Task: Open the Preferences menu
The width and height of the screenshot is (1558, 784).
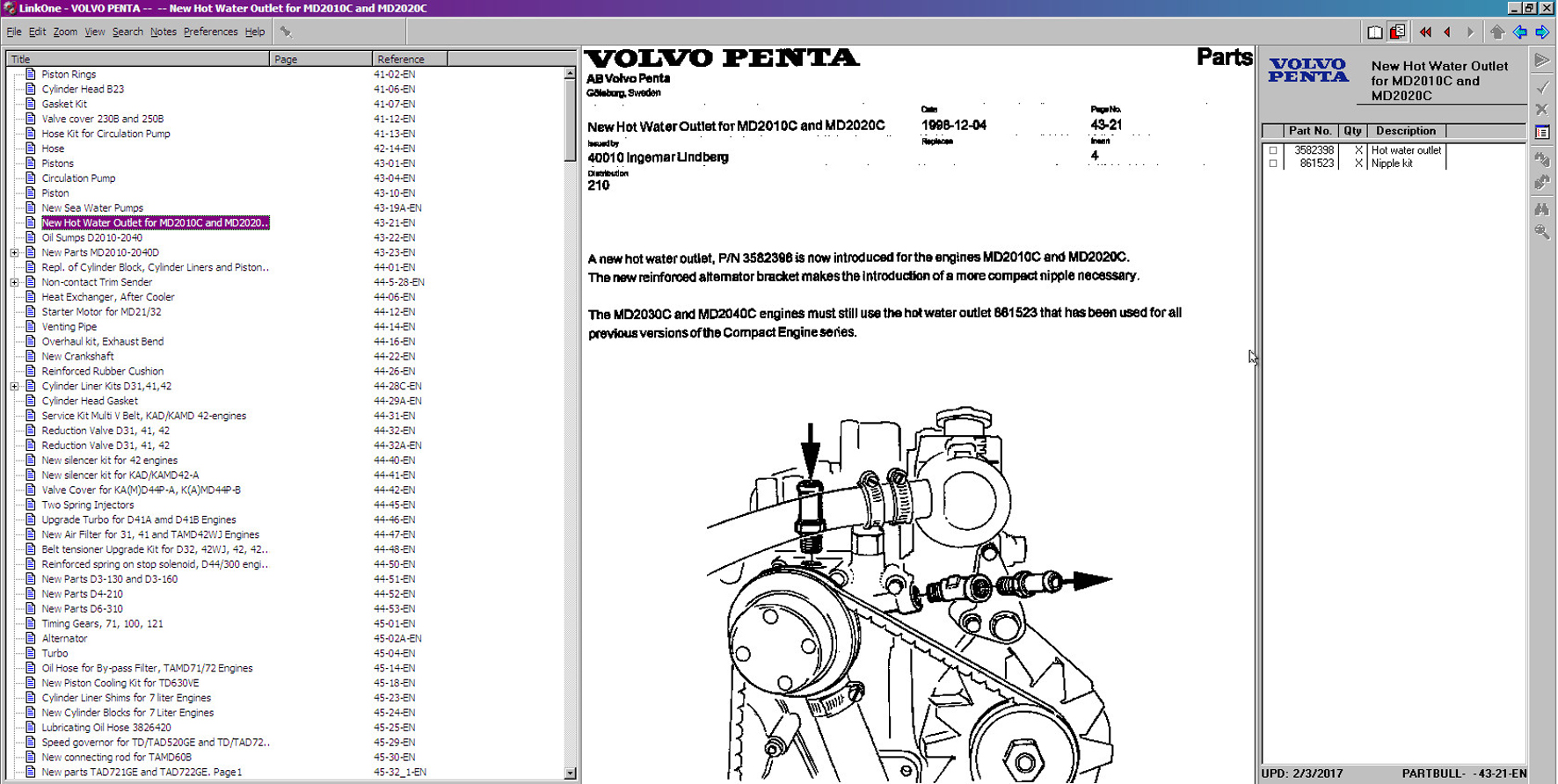Action: click(210, 32)
